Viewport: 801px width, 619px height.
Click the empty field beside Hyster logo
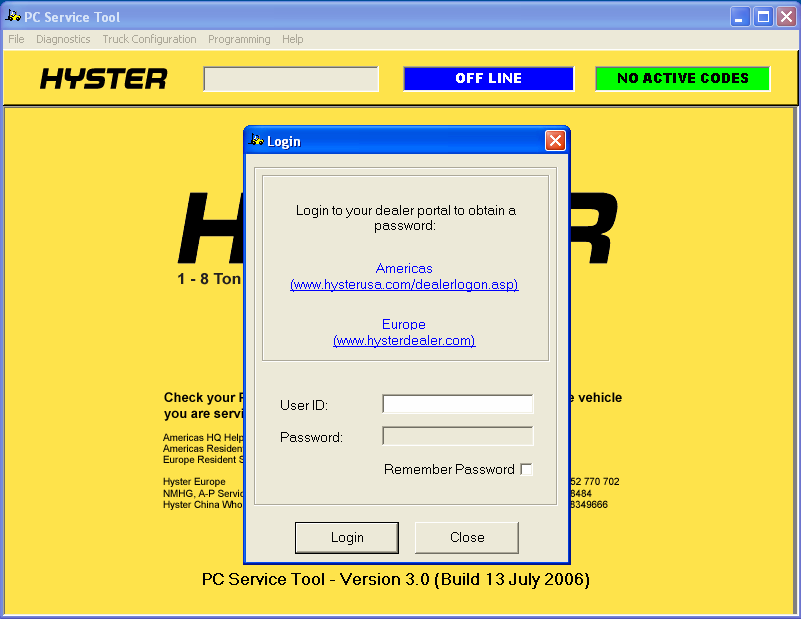[x=291, y=79]
